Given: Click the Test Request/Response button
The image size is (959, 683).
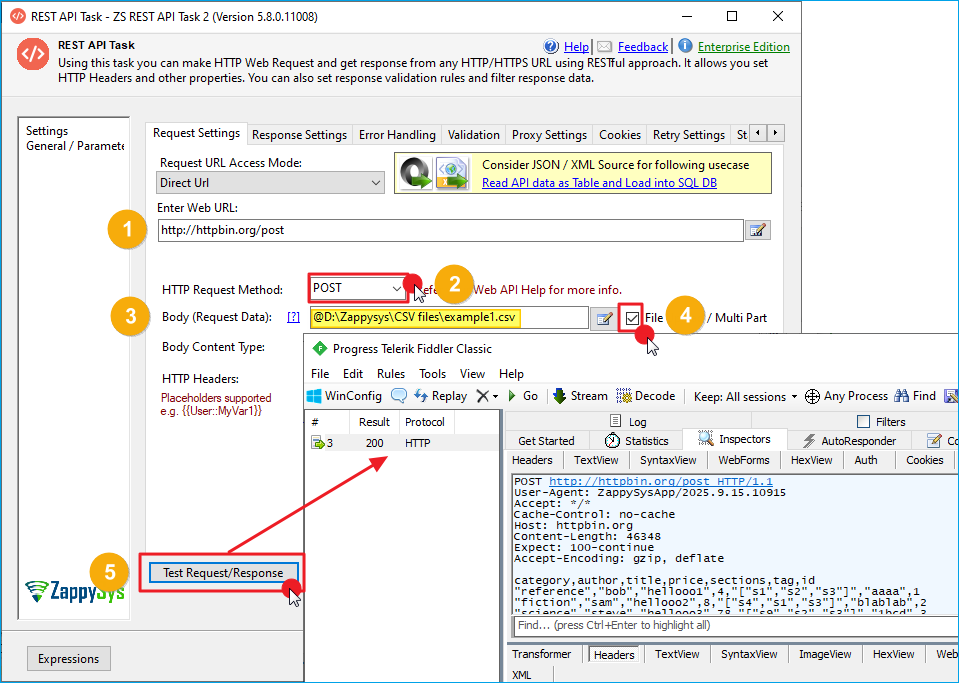Looking at the screenshot, I should pyautogui.click(x=223, y=573).
